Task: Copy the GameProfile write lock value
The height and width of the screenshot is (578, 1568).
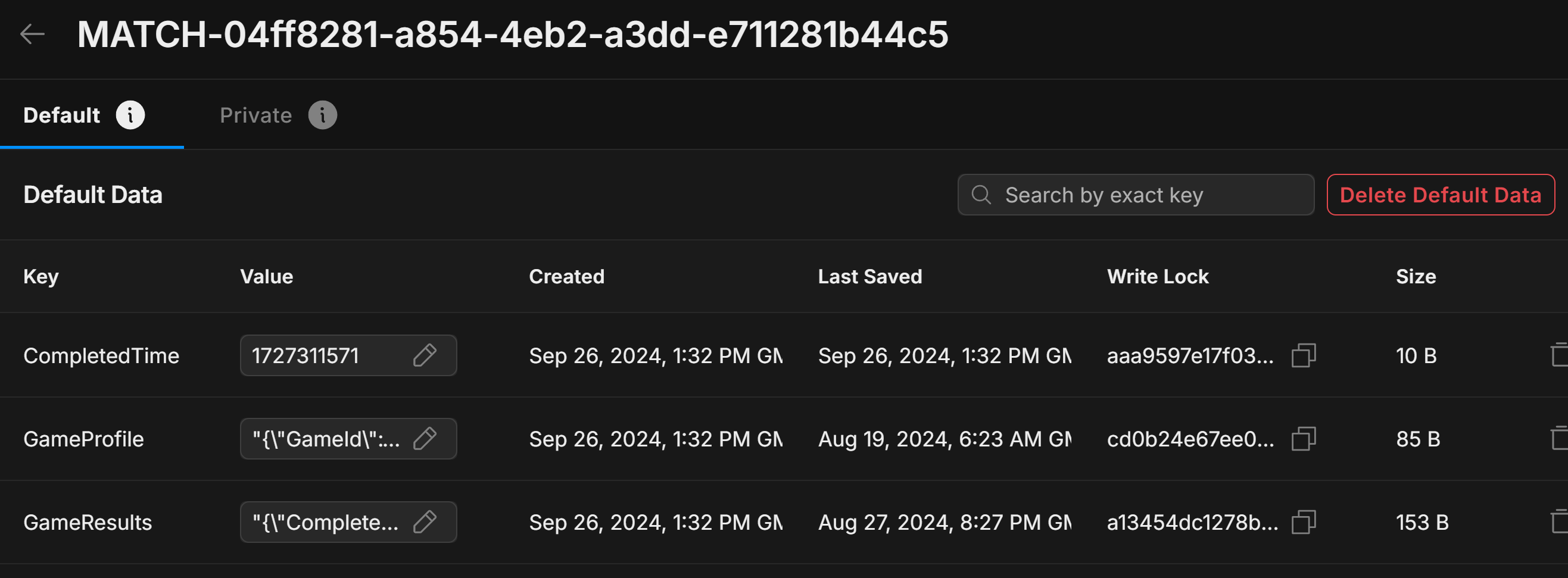Action: (1302, 438)
